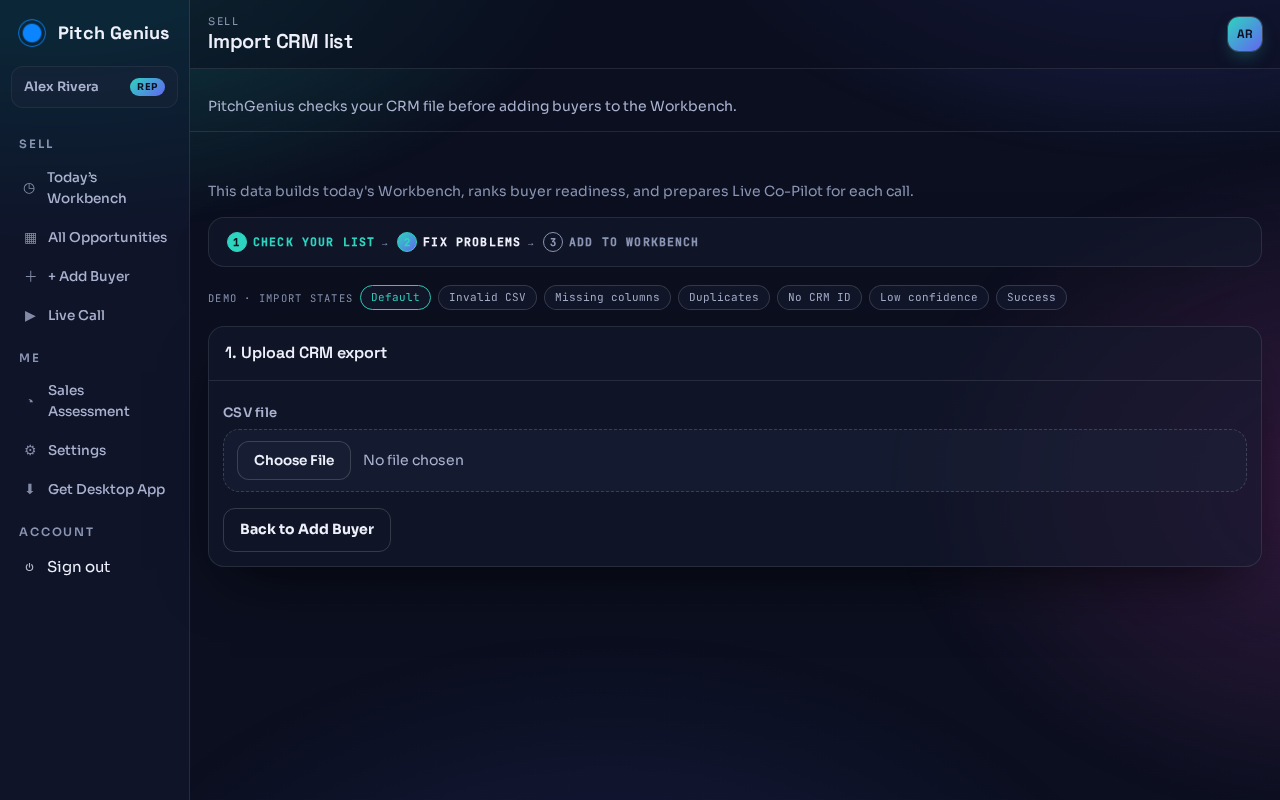The image size is (1280, 800).
Task: Click Back to Add Buyer button
Action: point(307,530)
